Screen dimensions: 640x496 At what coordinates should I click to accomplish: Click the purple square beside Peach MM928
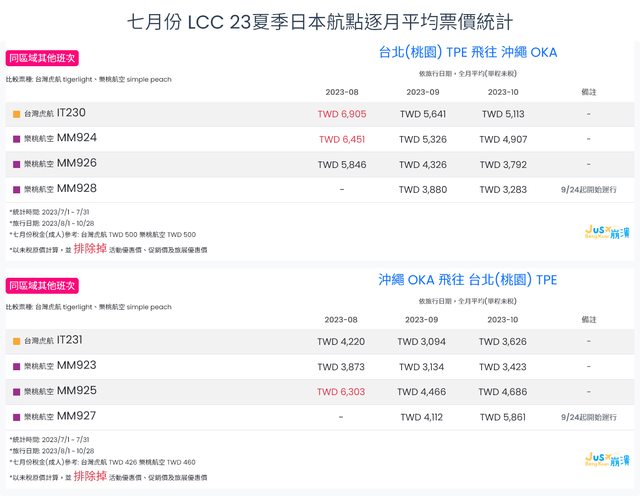tap(16, 188)
